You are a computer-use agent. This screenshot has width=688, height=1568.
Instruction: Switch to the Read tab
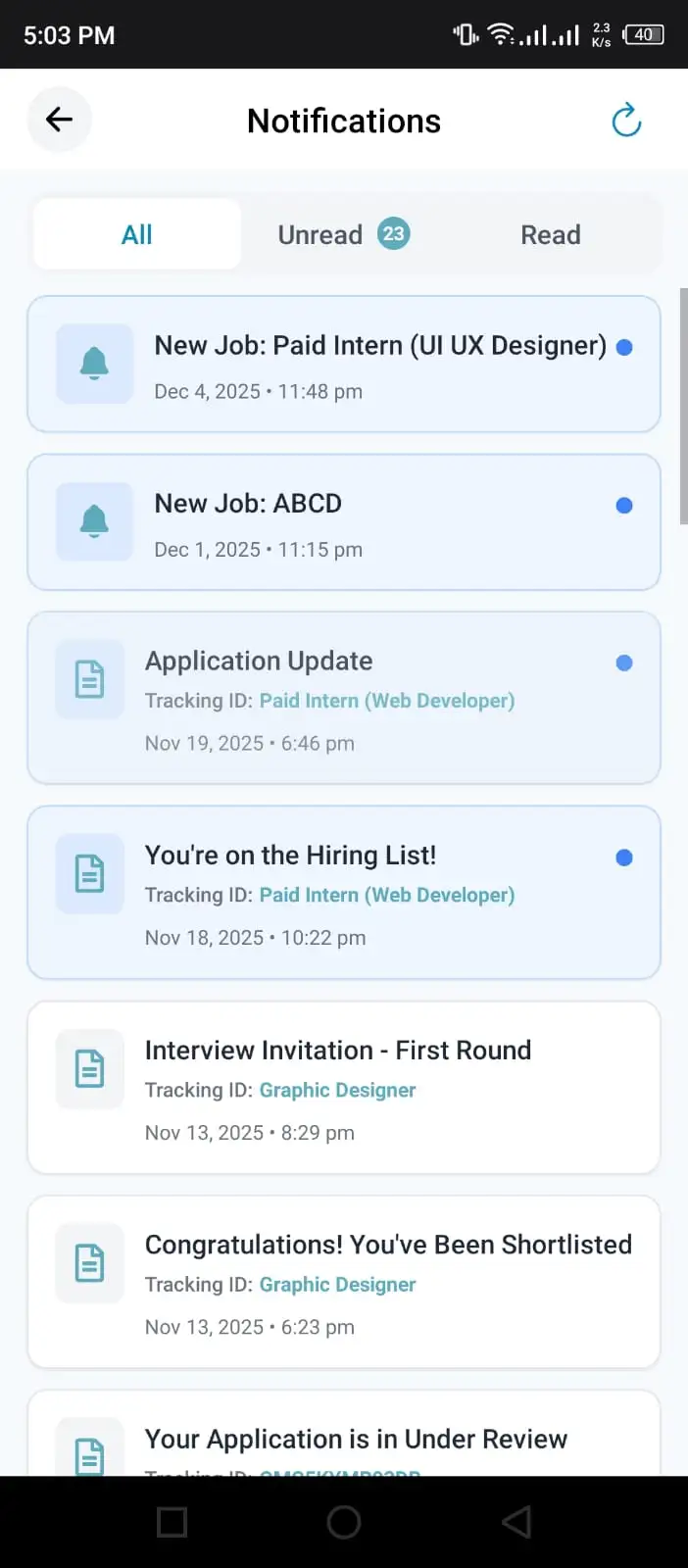550,235
